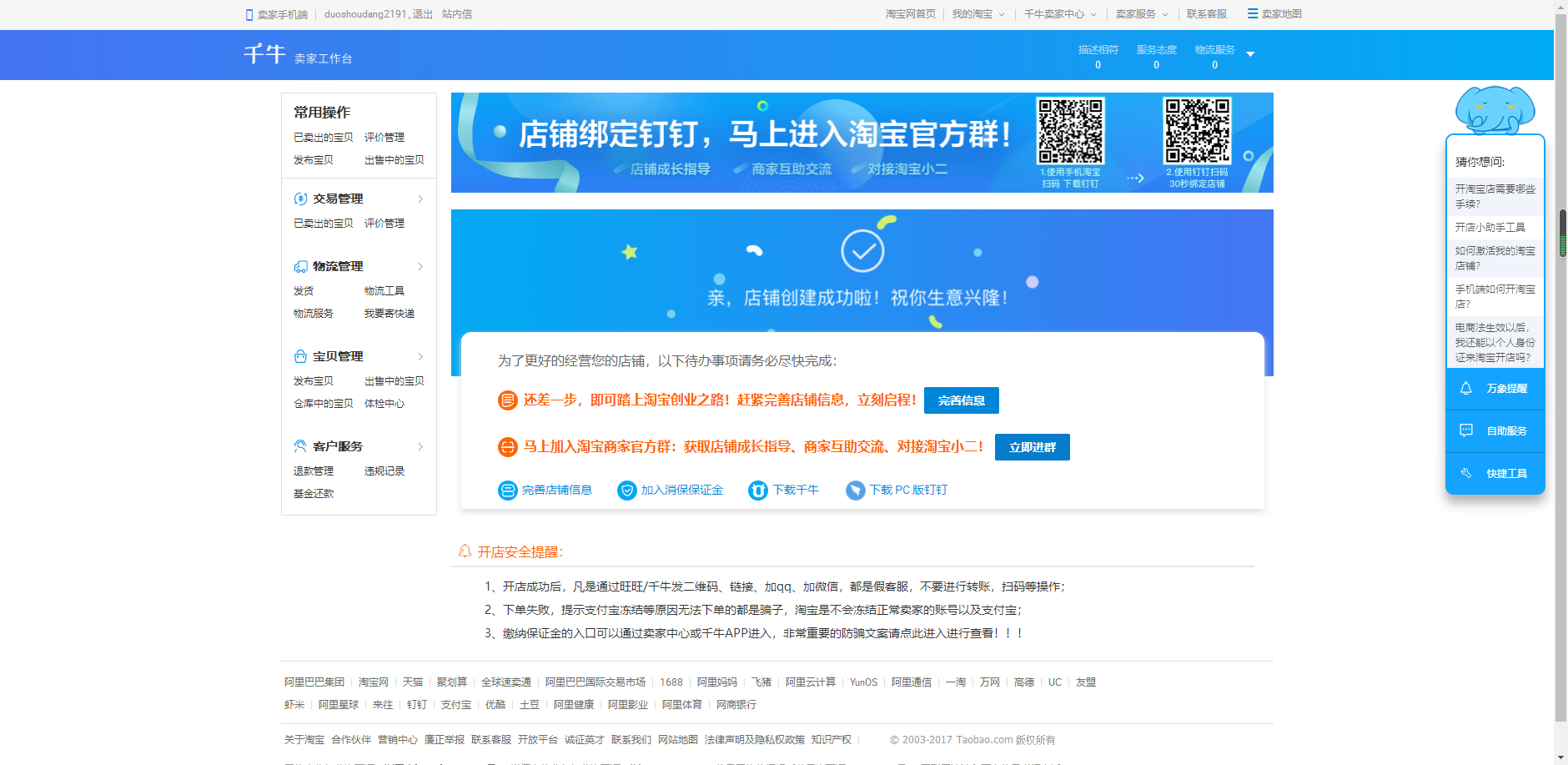Click the 万象提醒 bell icon
Image resolution: width=1568 pixels, height=765 pixels.
pyautogui.click(x=1465, y=389)
